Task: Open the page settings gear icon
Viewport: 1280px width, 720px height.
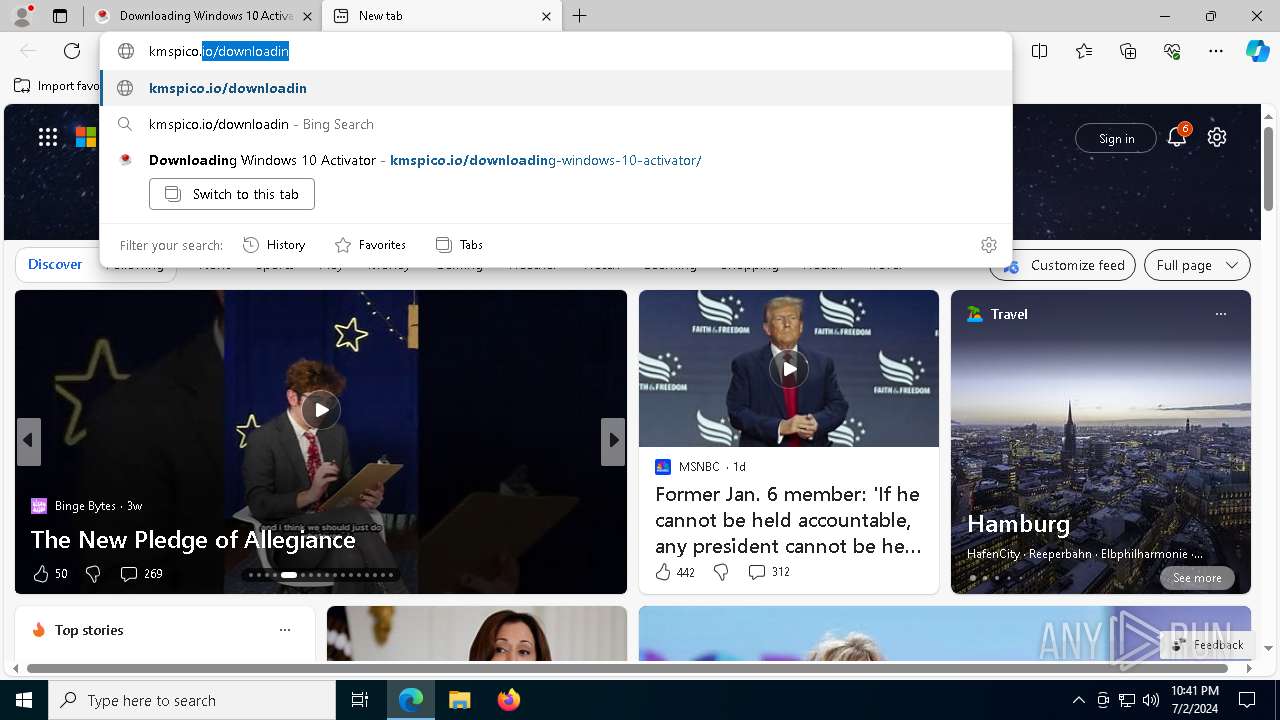Action: (x=1217, y=138)
